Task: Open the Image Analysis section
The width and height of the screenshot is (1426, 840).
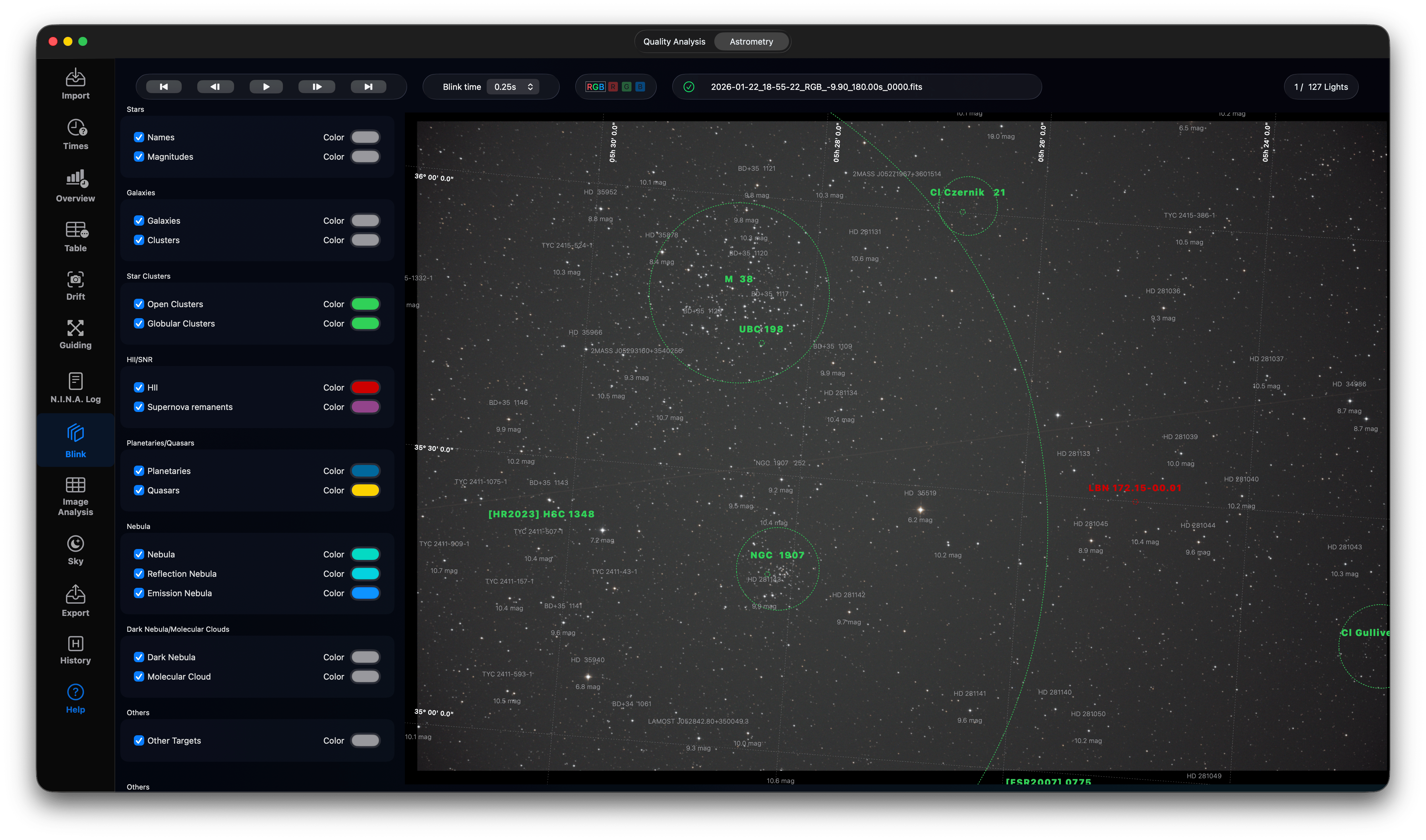Action: point(75,496)
